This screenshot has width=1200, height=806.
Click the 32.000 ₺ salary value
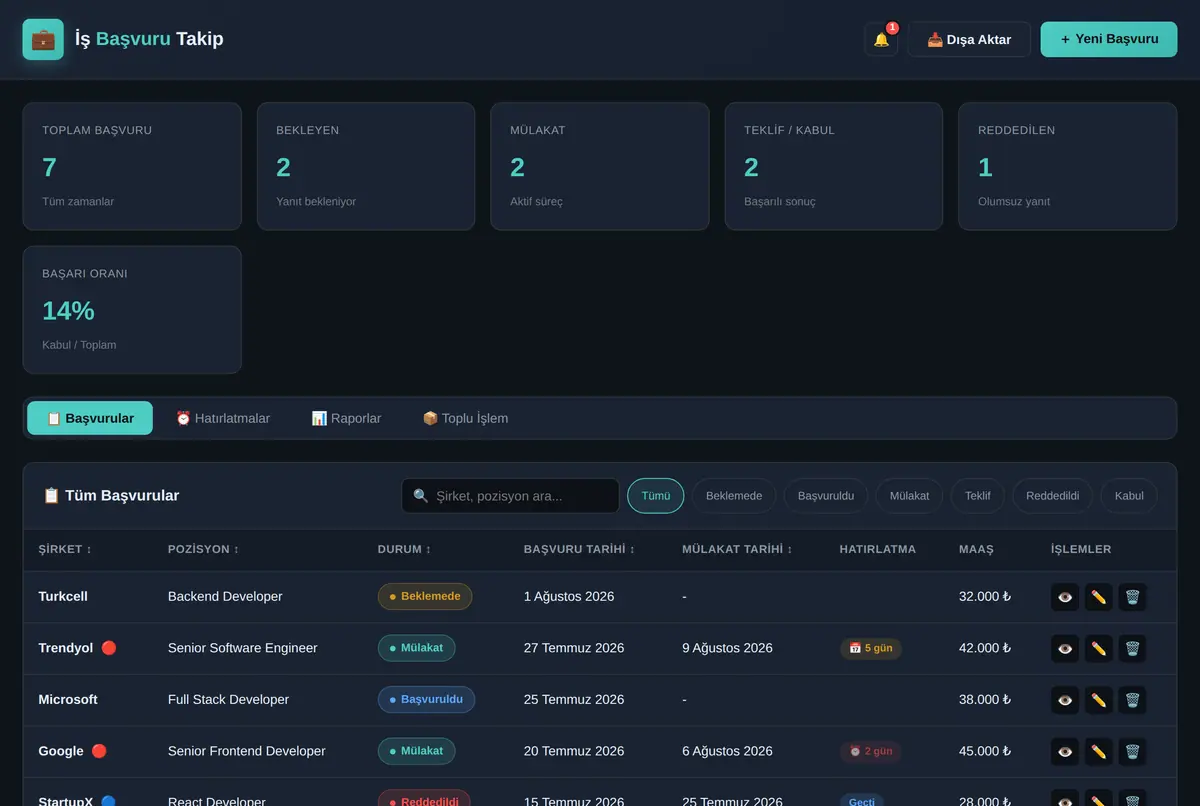985,597
